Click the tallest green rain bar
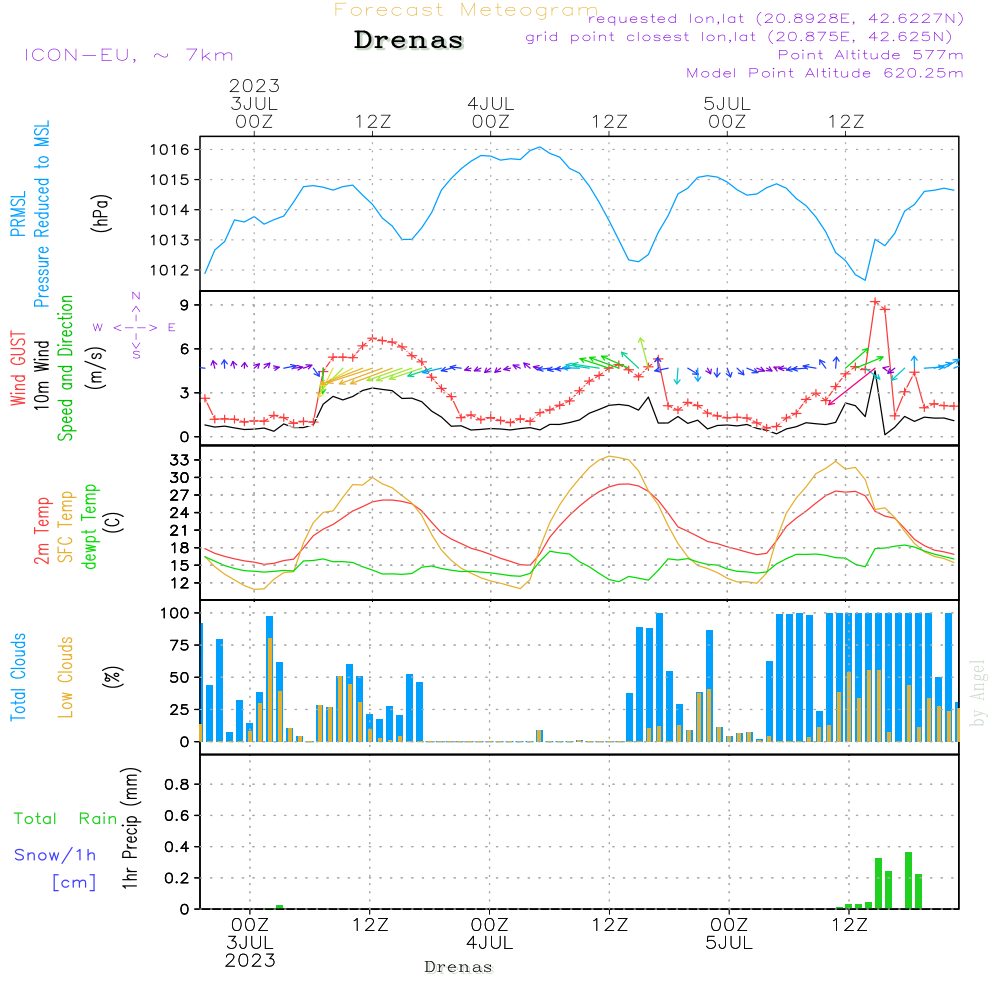 [908, 879]
